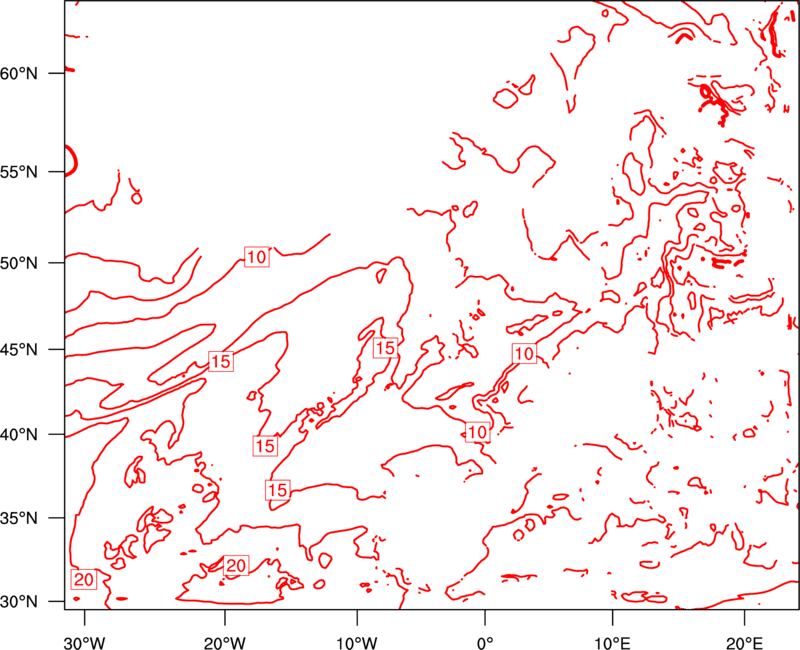The width and height of the screenshot is (800, 650).
Task: Select the 15 contour label near 45°N, 20°W
Action: tap(221, 361)
